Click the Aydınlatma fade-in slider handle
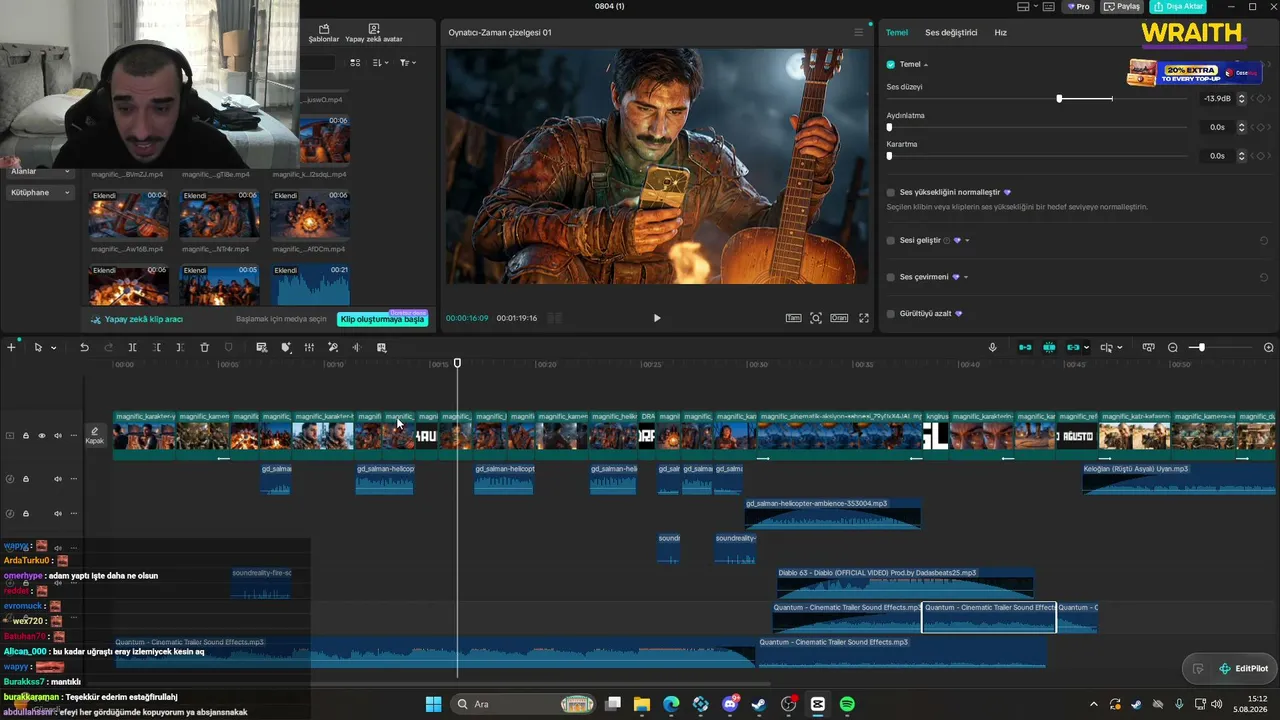1280x720 pixels. (889, 127)
